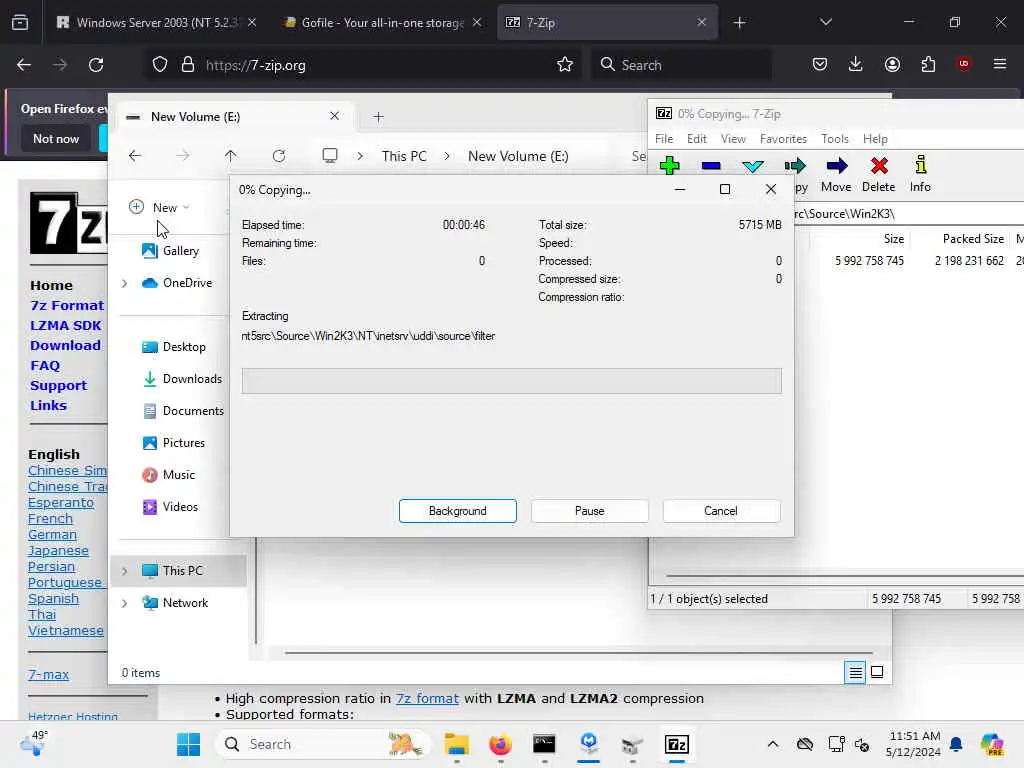Go up one folder in File Explorer
Screen dimensions: 1024x768
[x=231, y=156]
